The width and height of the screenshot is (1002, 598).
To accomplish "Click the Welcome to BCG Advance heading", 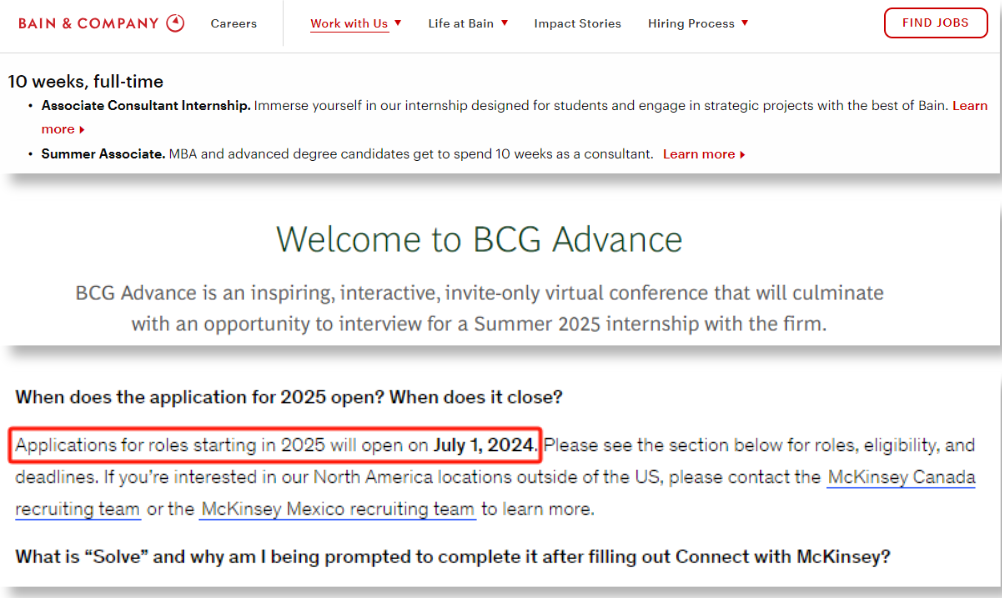I will [x=479, y=240].
